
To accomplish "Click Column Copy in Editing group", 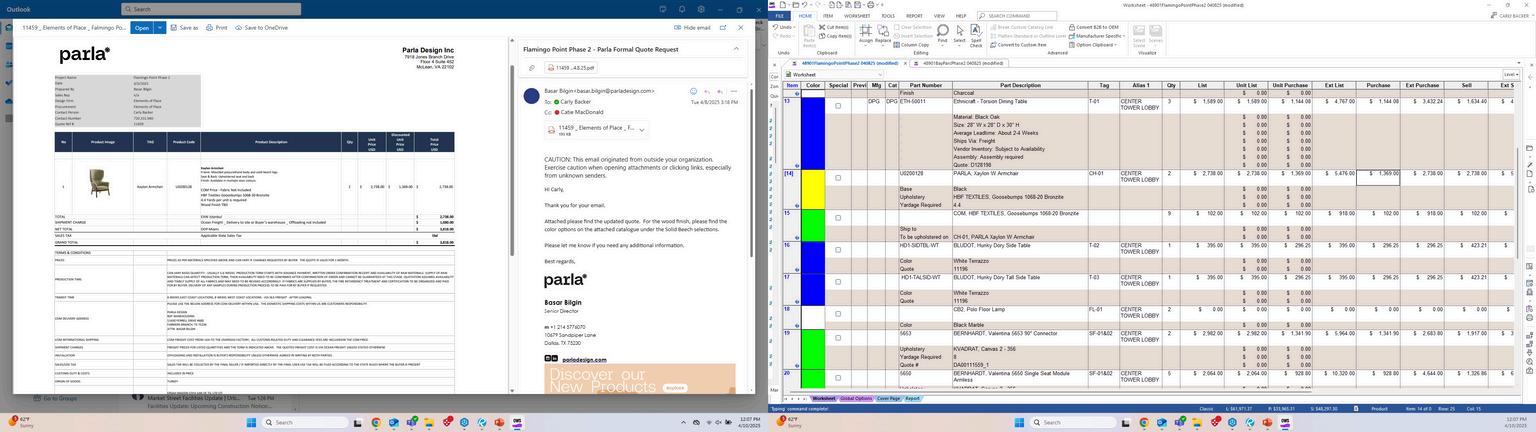I will (x=911, y=44).
